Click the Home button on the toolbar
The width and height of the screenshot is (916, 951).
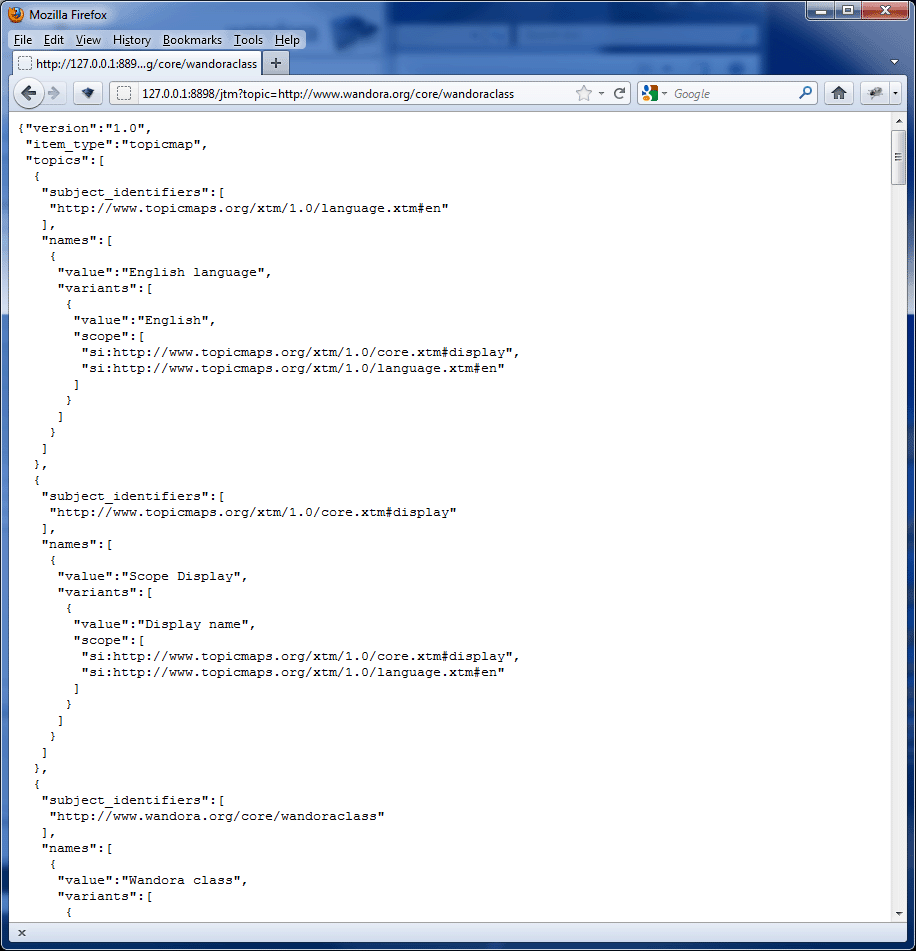tap(839, 93)
